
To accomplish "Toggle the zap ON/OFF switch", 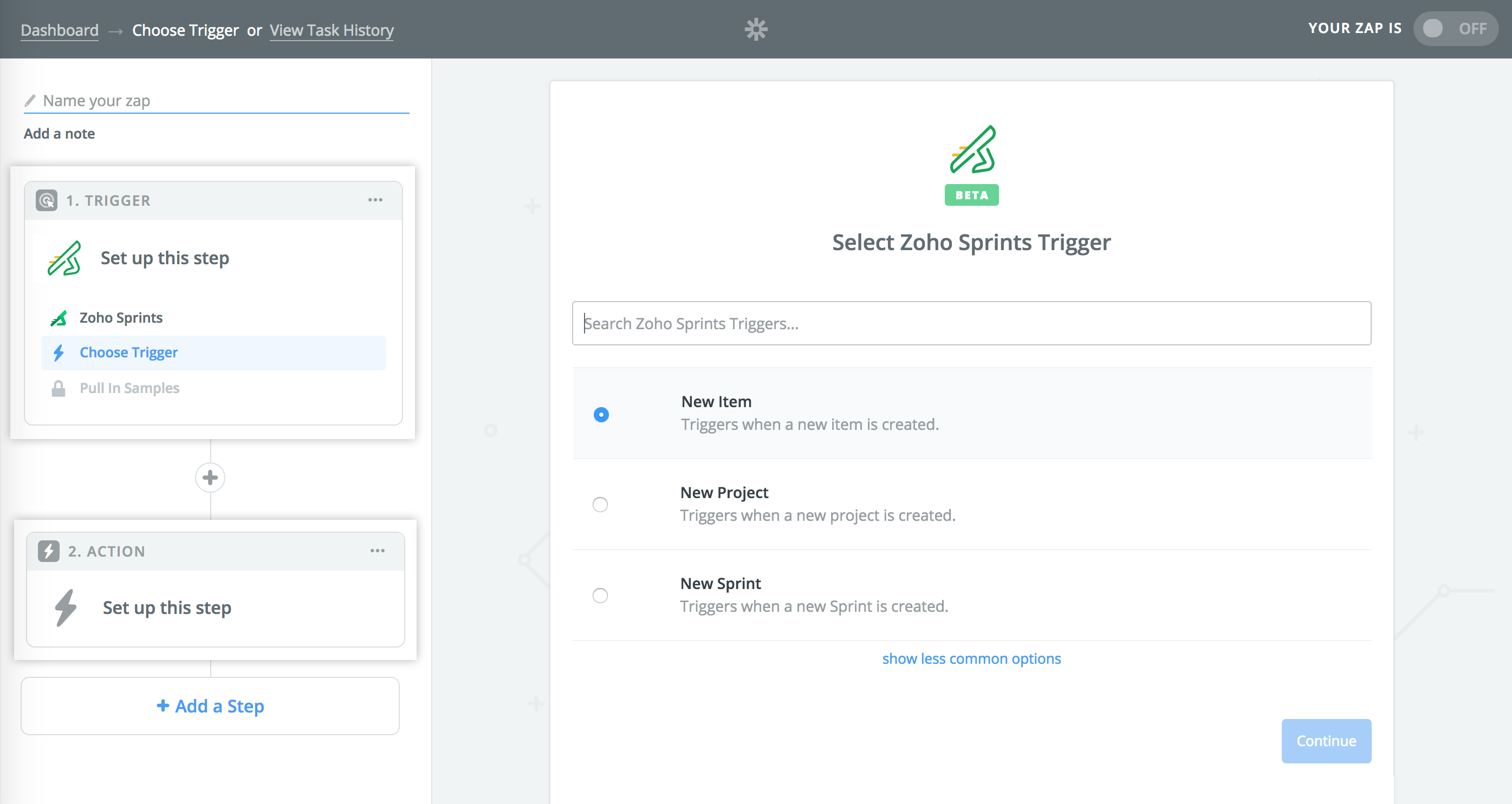I will (1455, 29).
